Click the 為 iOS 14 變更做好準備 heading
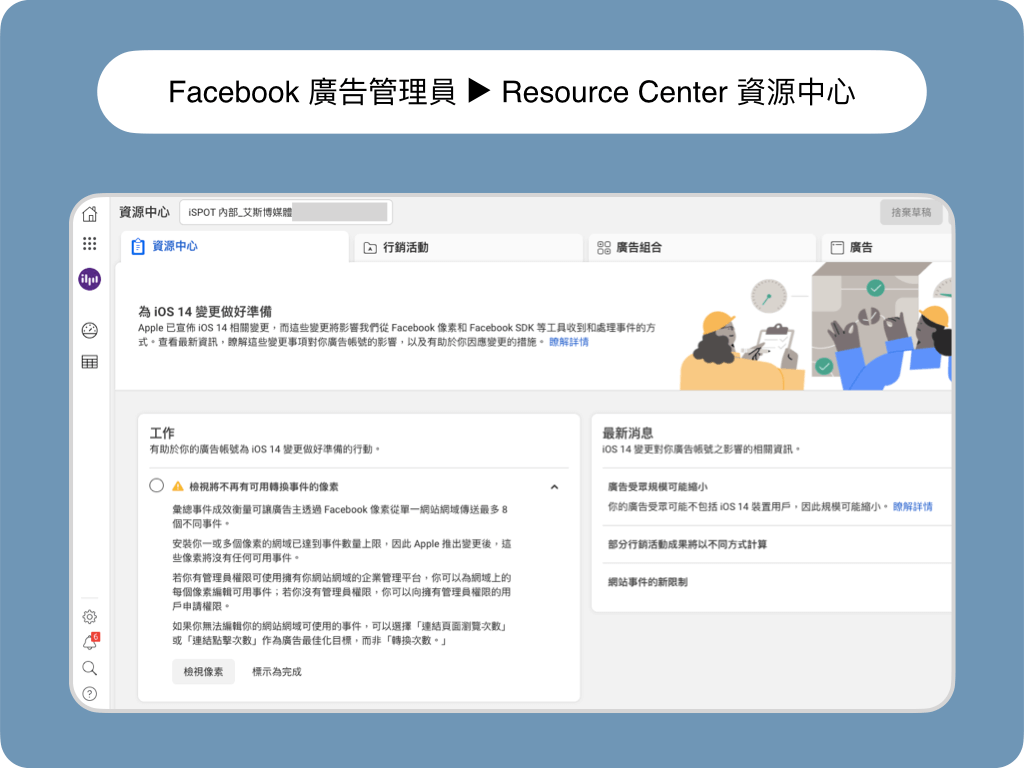 click(x=205, y=312)
